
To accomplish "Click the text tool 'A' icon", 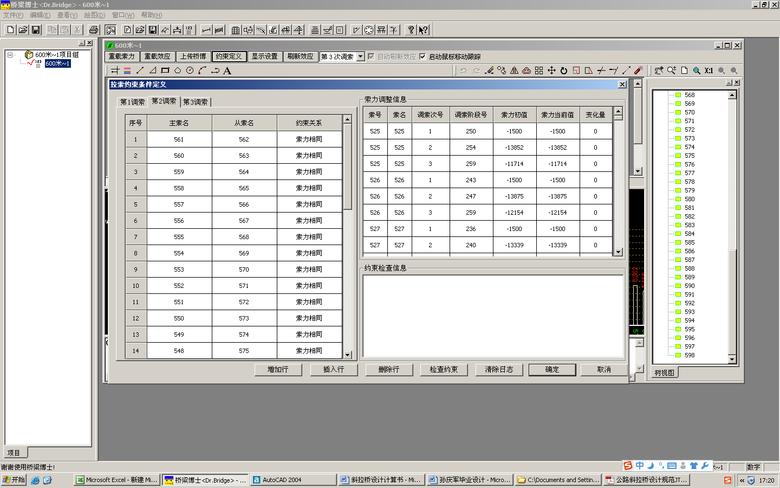I will (227, 71).
